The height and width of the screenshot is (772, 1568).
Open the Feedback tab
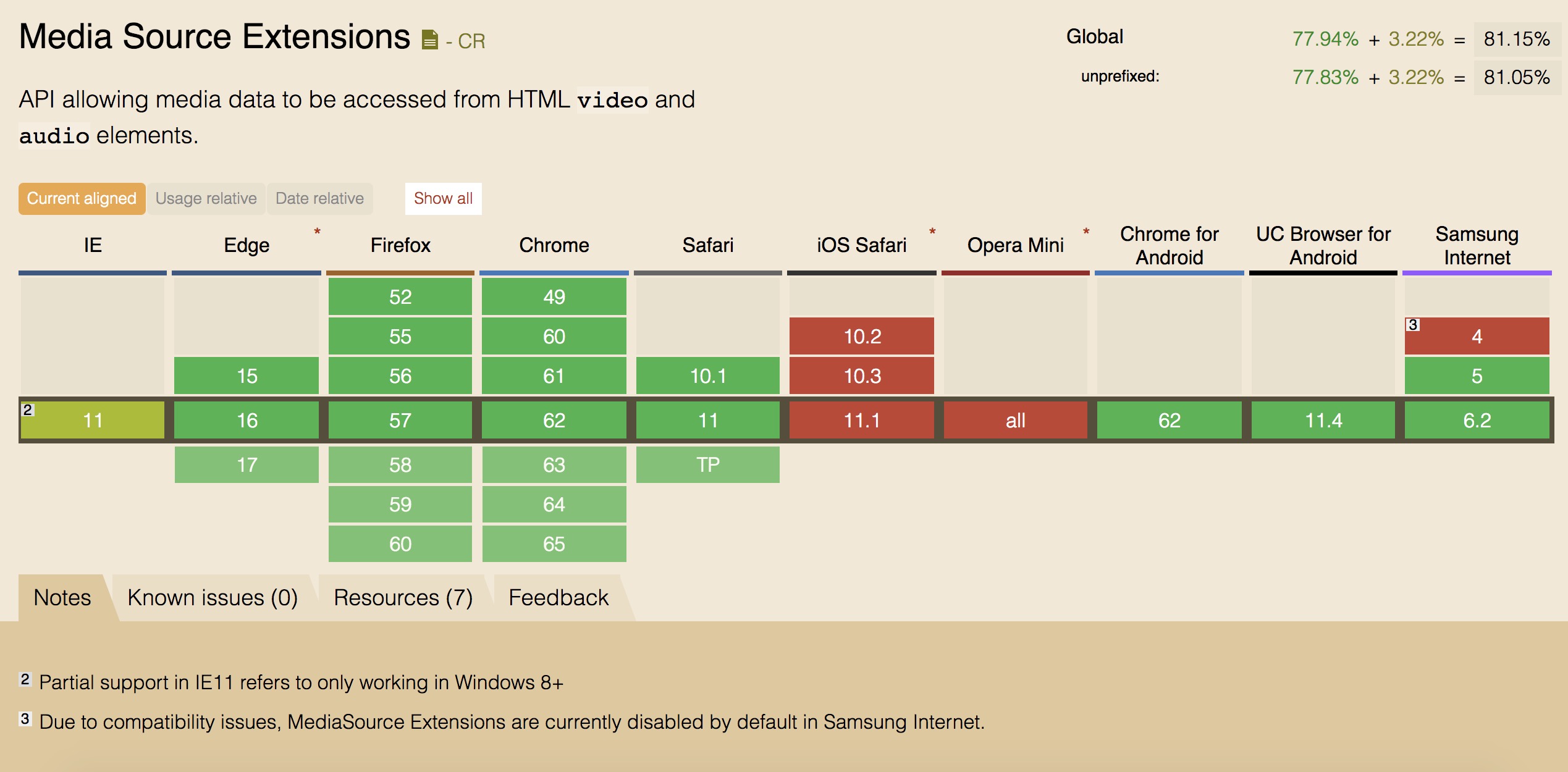558,598
